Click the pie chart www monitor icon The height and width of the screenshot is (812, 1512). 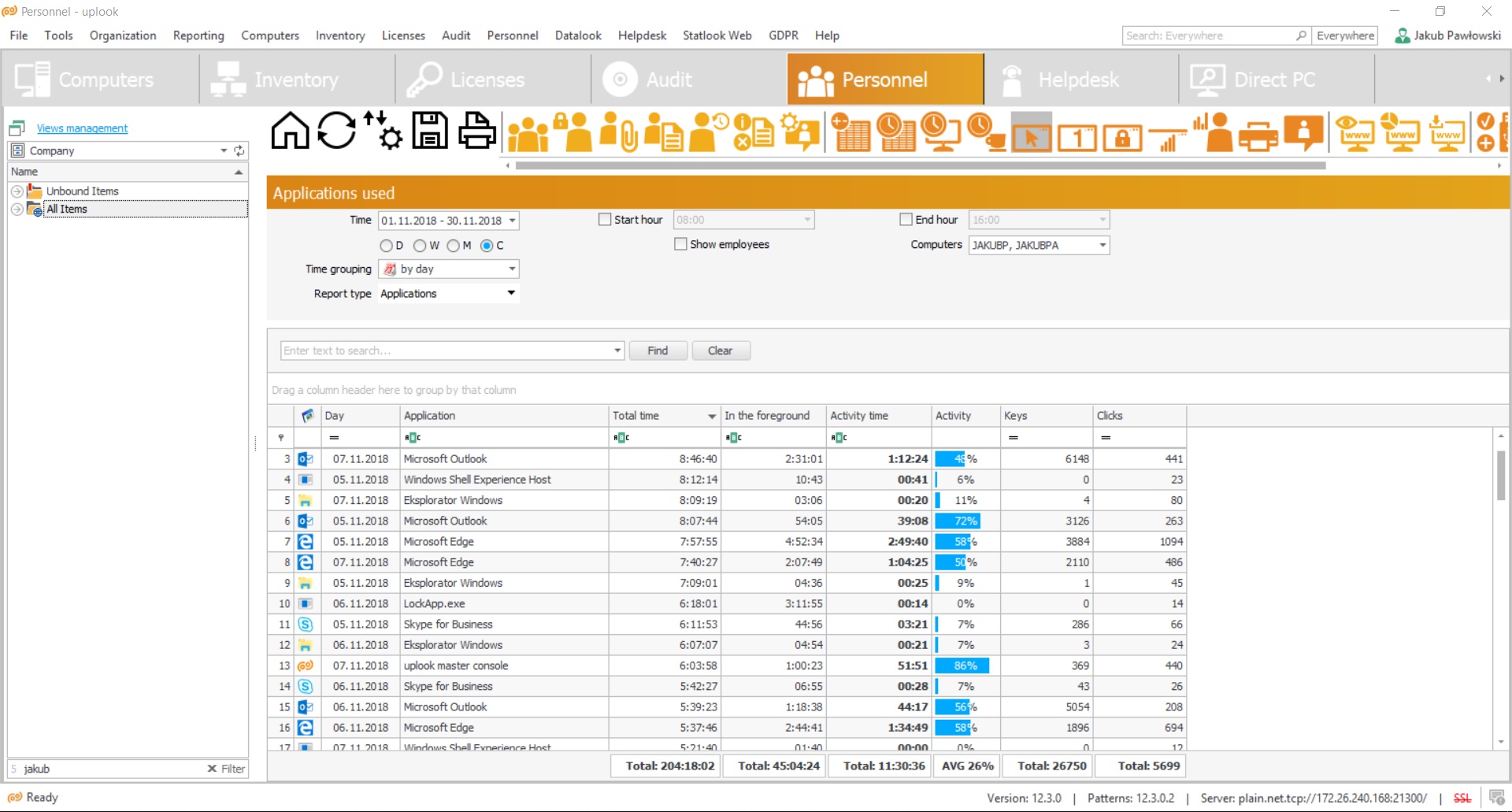coord(1401,132)
